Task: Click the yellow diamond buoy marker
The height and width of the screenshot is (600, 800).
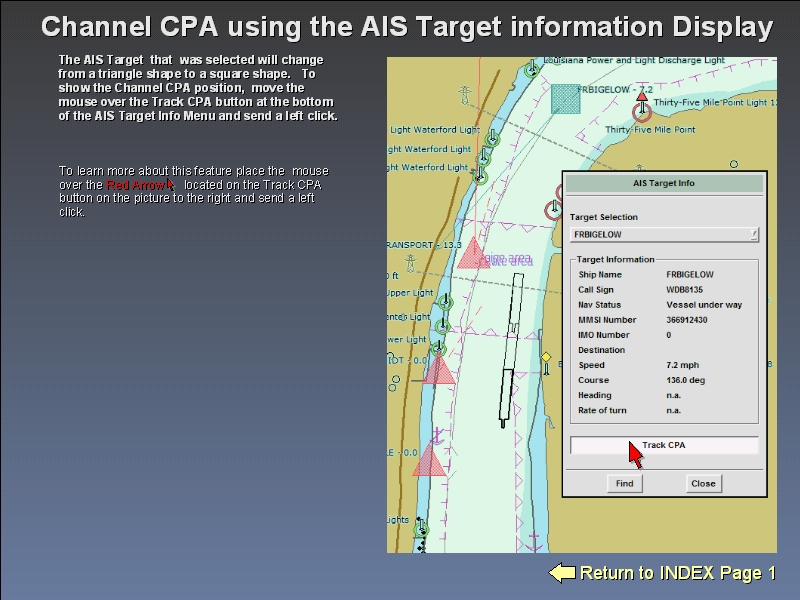Action: pos(546,357)
